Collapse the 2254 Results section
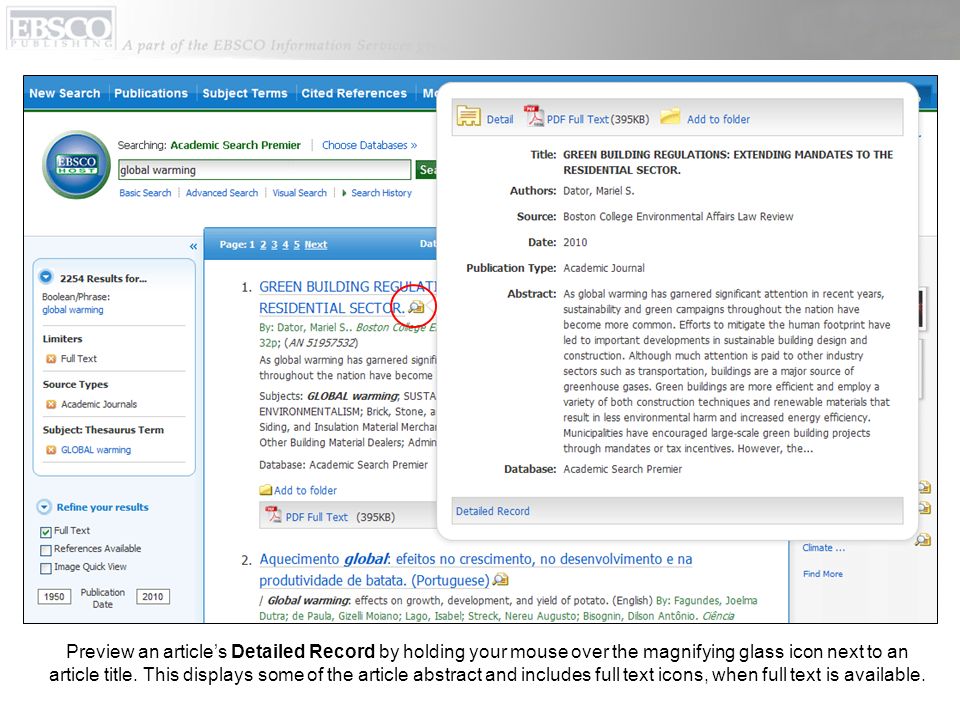This screenshot has height=720, width=960. pyautogui.click(x=46, y=277)
